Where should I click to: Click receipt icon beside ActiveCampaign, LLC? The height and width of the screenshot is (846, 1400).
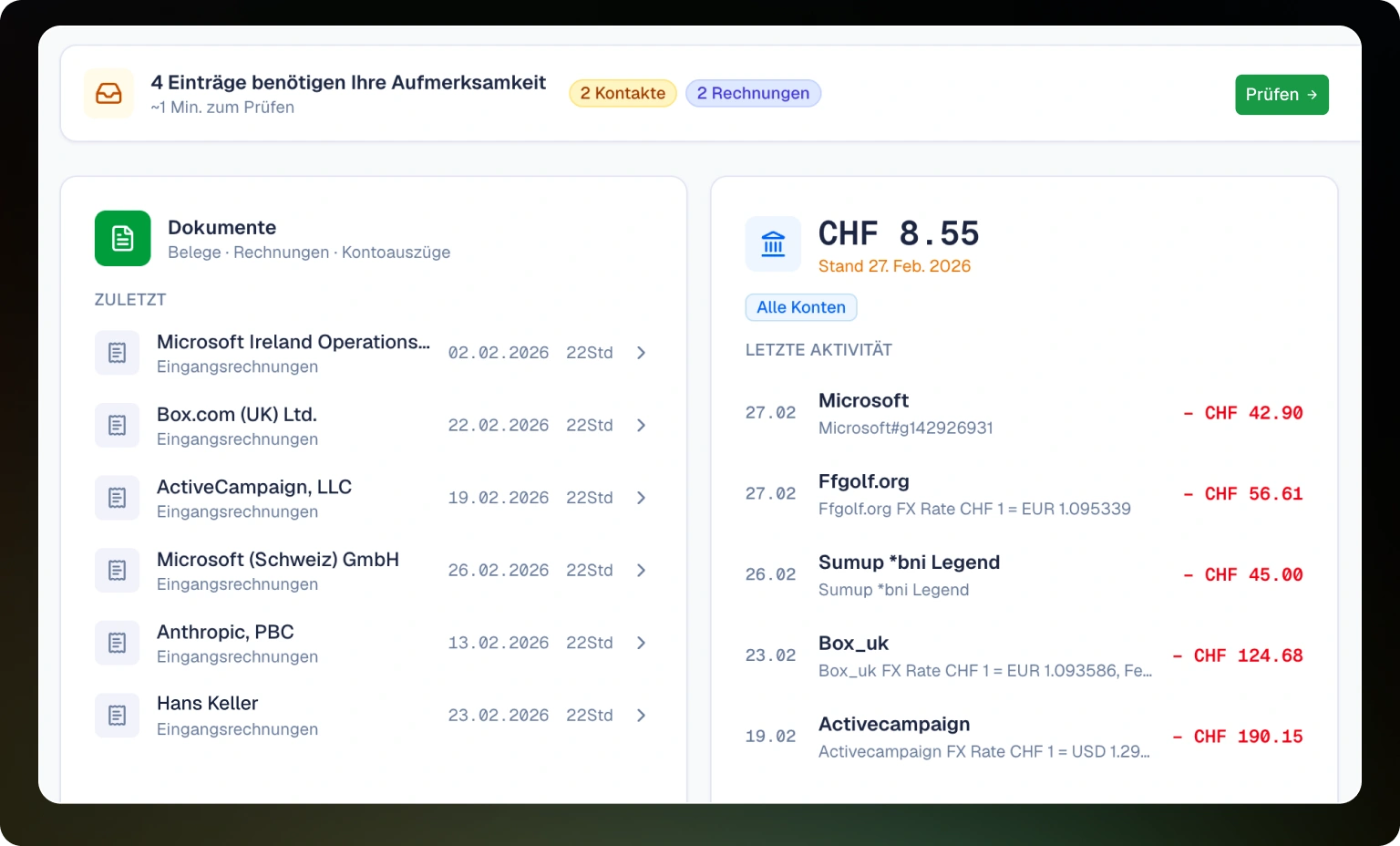117,498
